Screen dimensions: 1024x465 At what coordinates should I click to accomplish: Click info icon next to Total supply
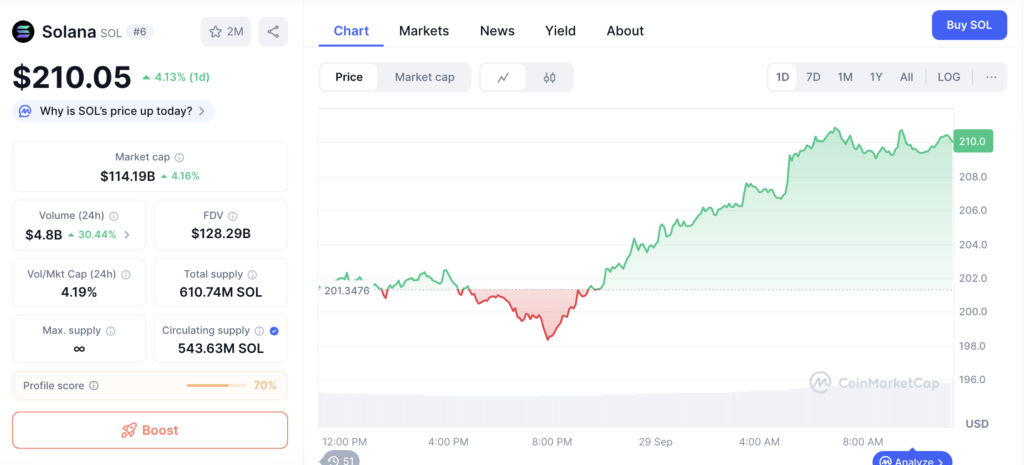(252, 274)
